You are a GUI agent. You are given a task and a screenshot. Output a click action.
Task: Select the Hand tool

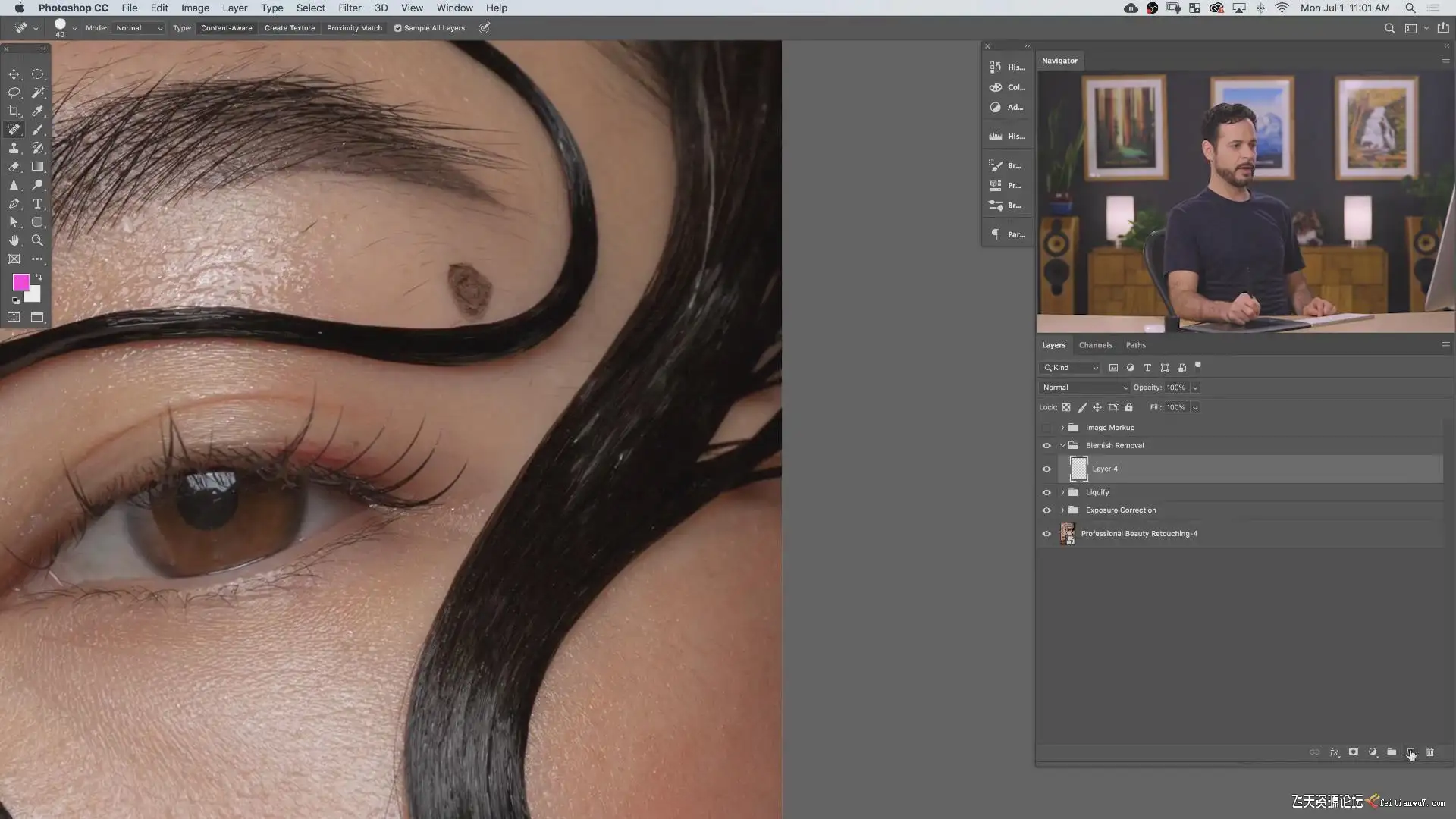tap(14, 240)
